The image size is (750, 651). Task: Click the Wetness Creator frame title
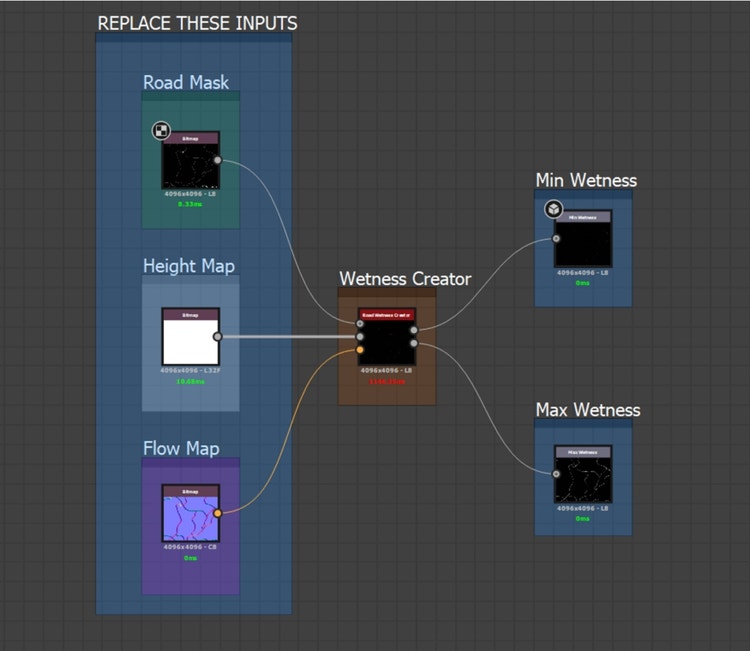pos(405,279)
